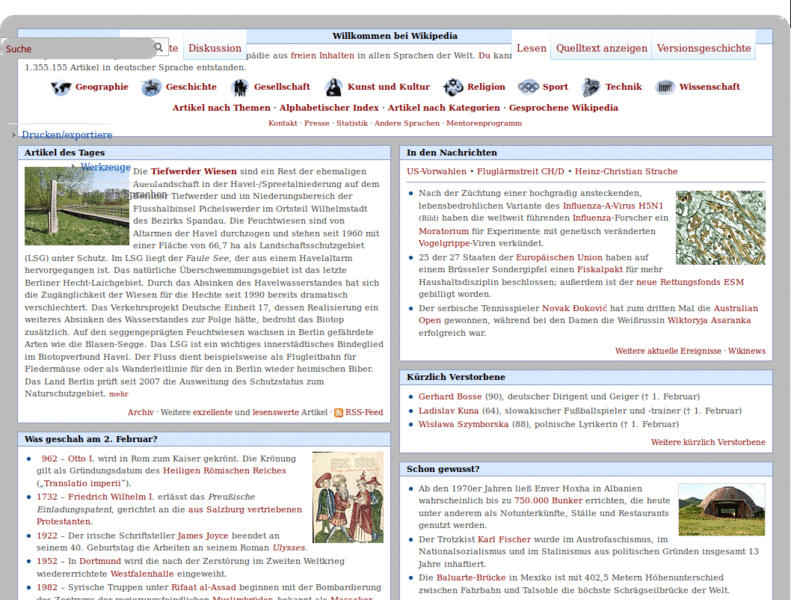Open the Wissenschaft portal link

710,87
